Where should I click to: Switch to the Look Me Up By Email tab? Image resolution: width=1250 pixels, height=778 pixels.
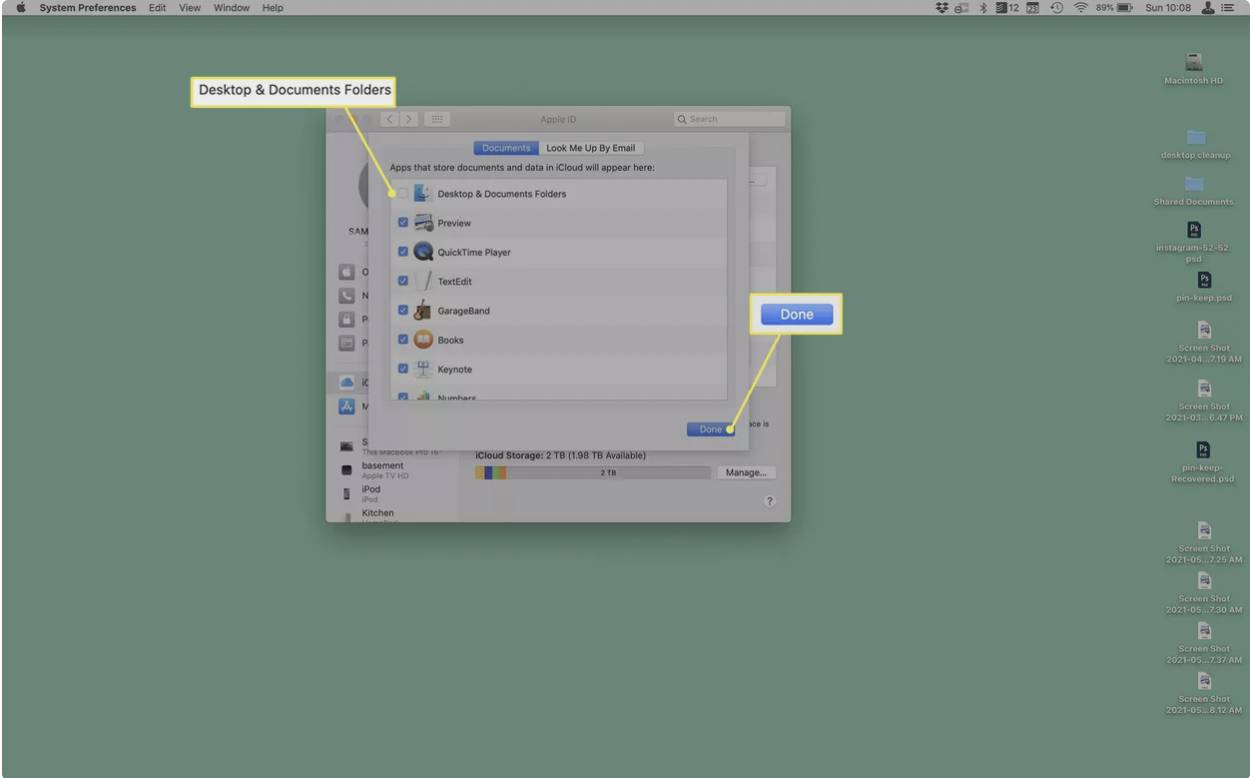coord(592,148)
